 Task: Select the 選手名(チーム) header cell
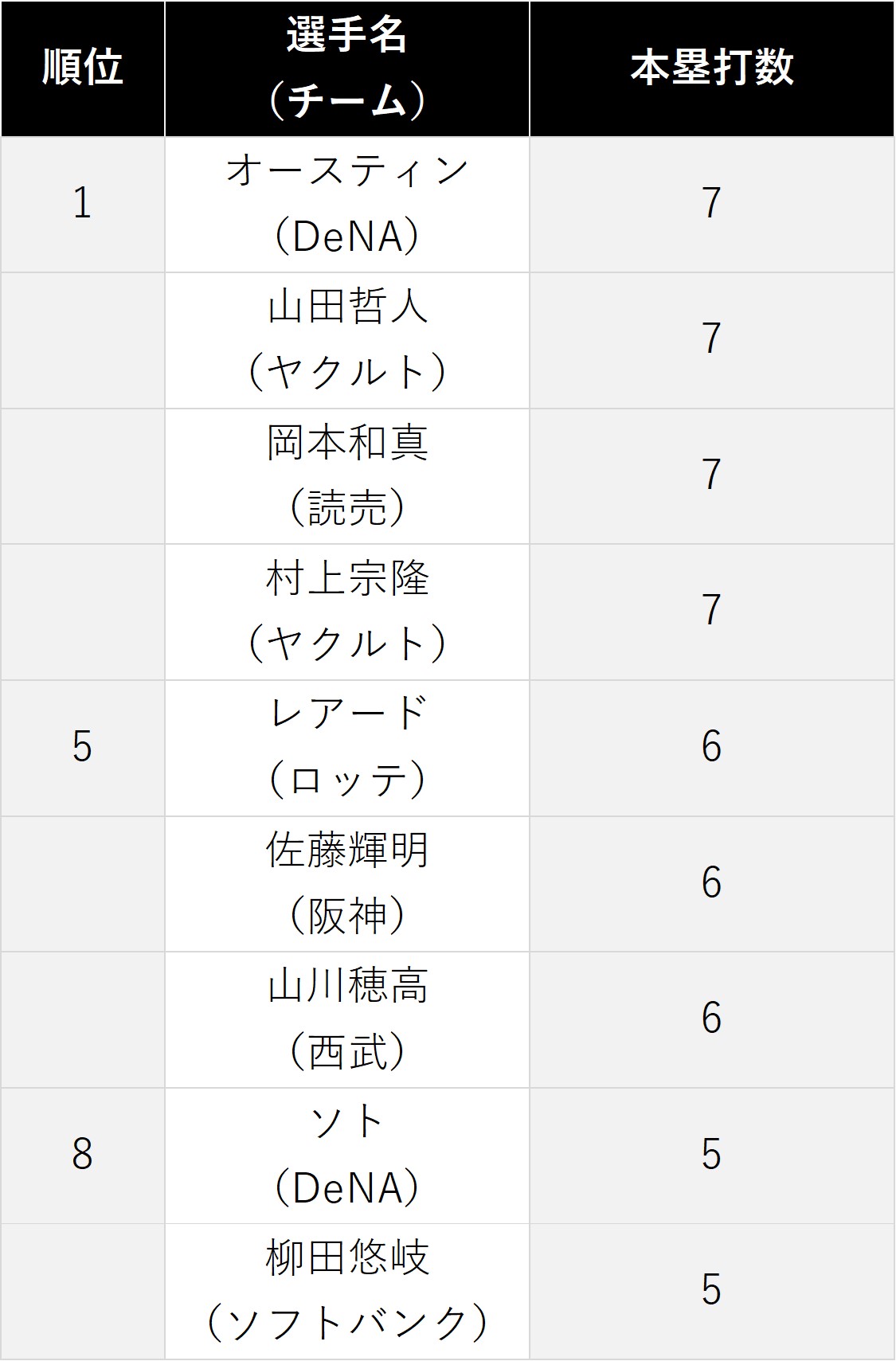coord(347,68)
